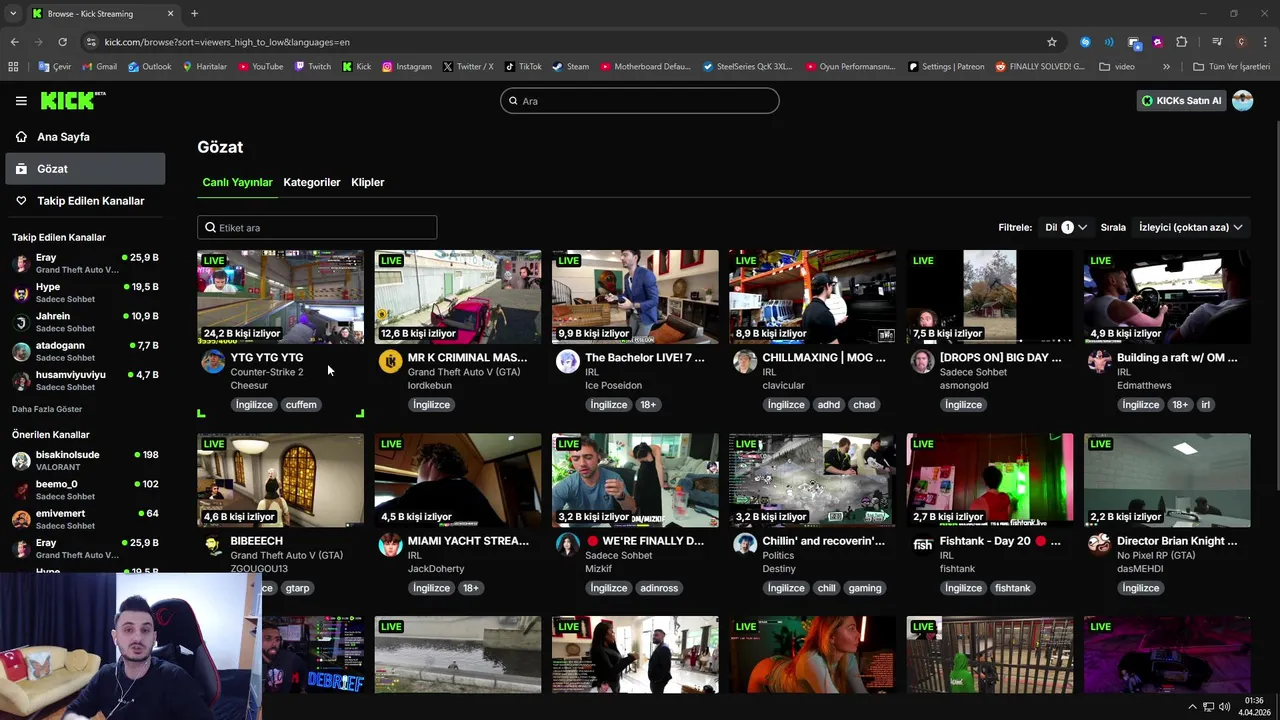Select Gözat in the sidebar

click(x=85, y=169)
